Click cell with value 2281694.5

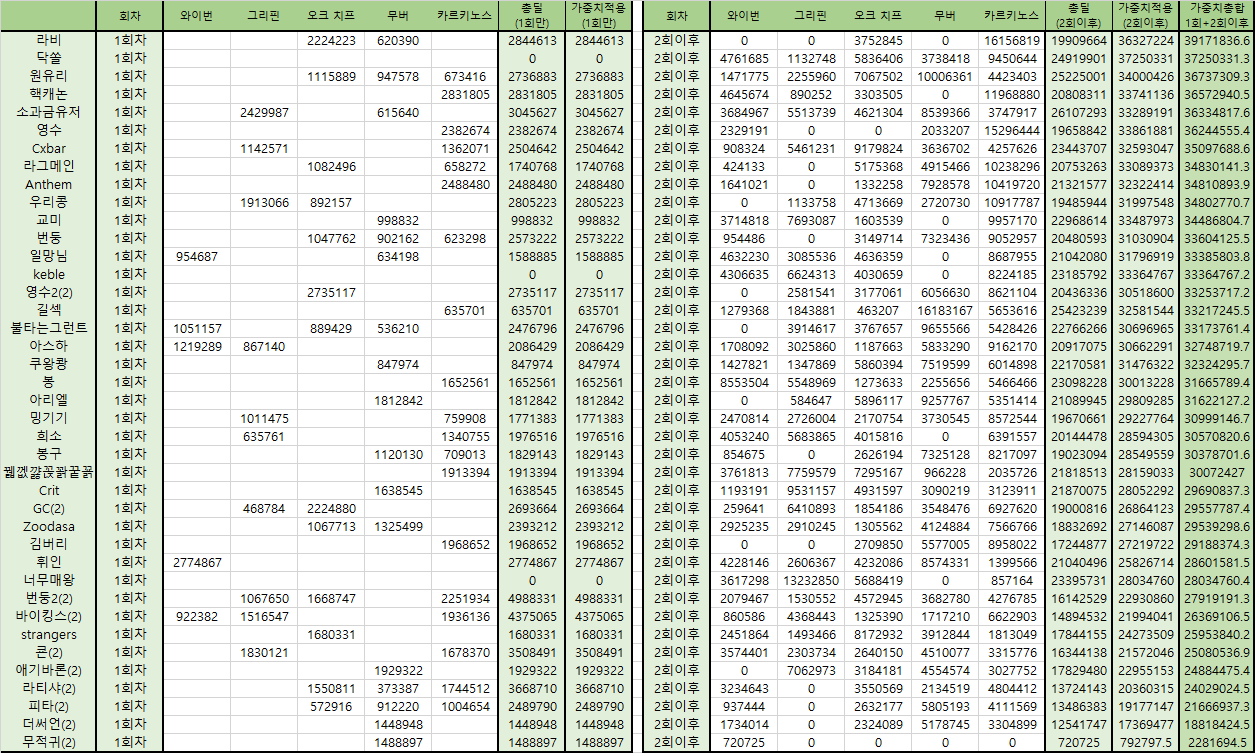[1216, 743]
